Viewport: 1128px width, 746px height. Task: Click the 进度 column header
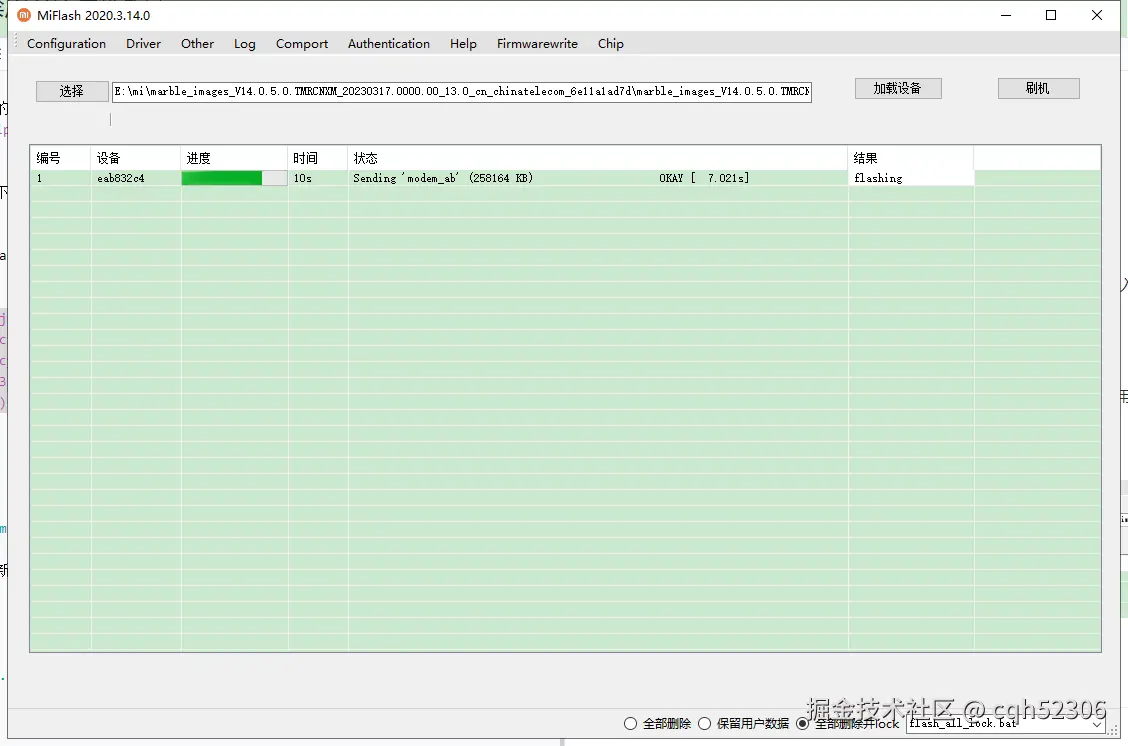pyautogui.click(x=234, y=158)
